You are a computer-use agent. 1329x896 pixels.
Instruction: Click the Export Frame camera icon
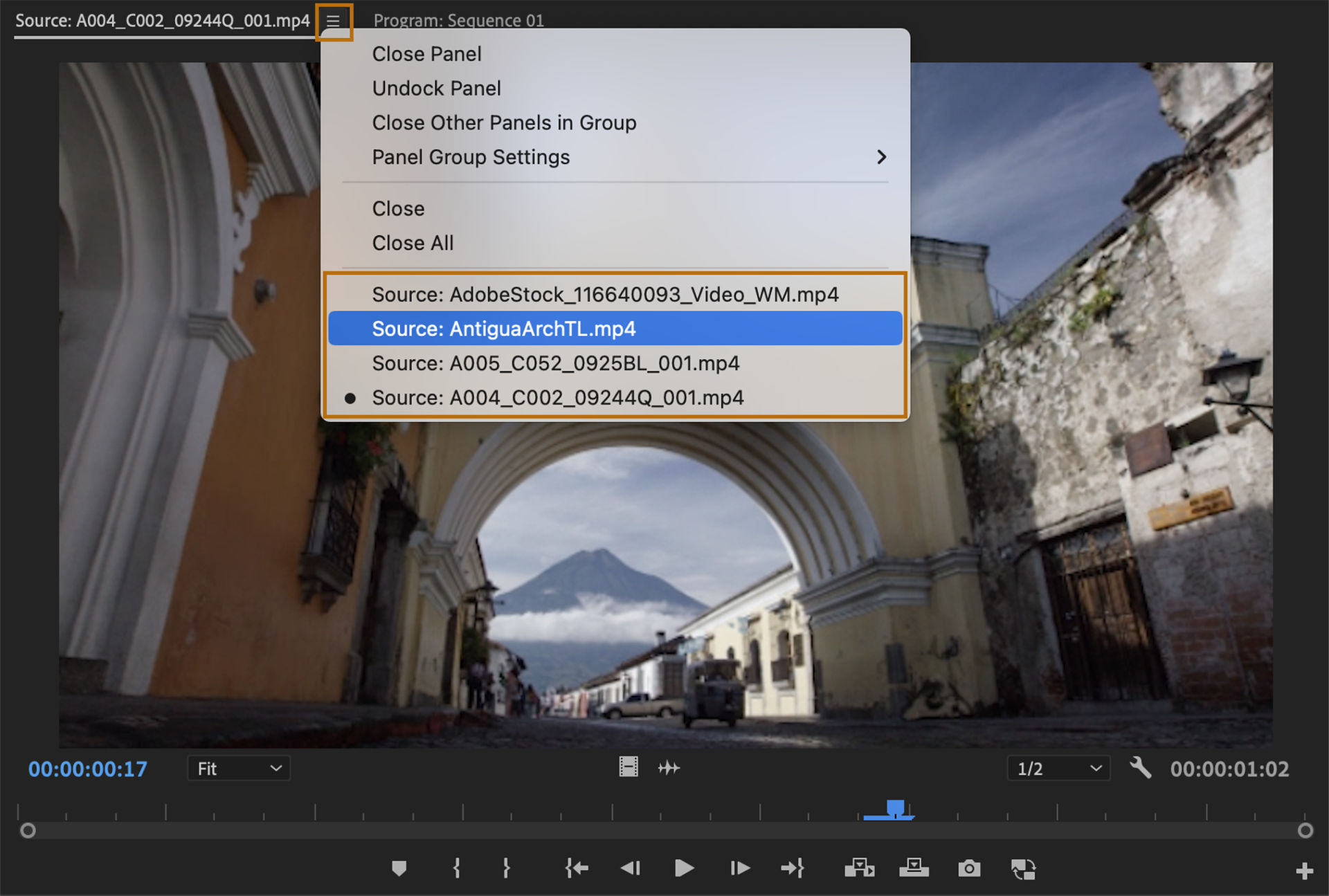969,868
